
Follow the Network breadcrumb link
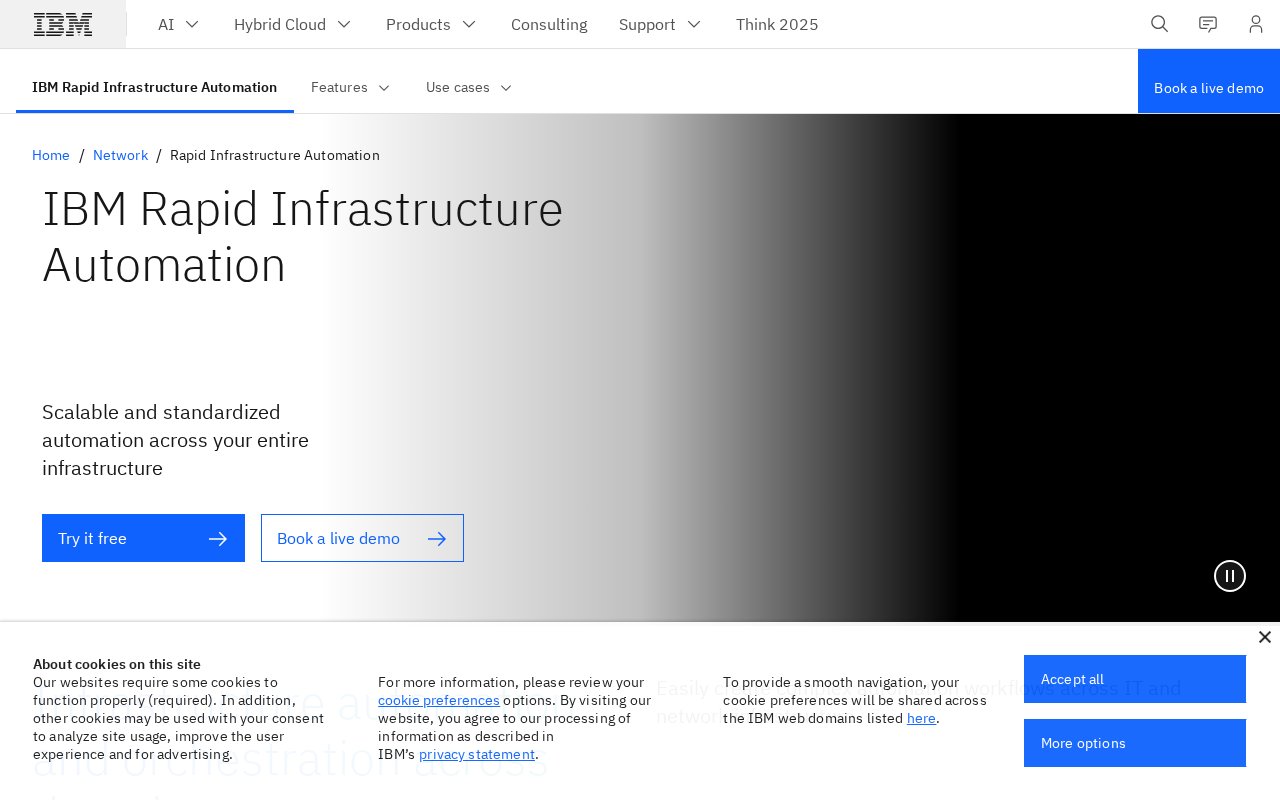point(120,155)
